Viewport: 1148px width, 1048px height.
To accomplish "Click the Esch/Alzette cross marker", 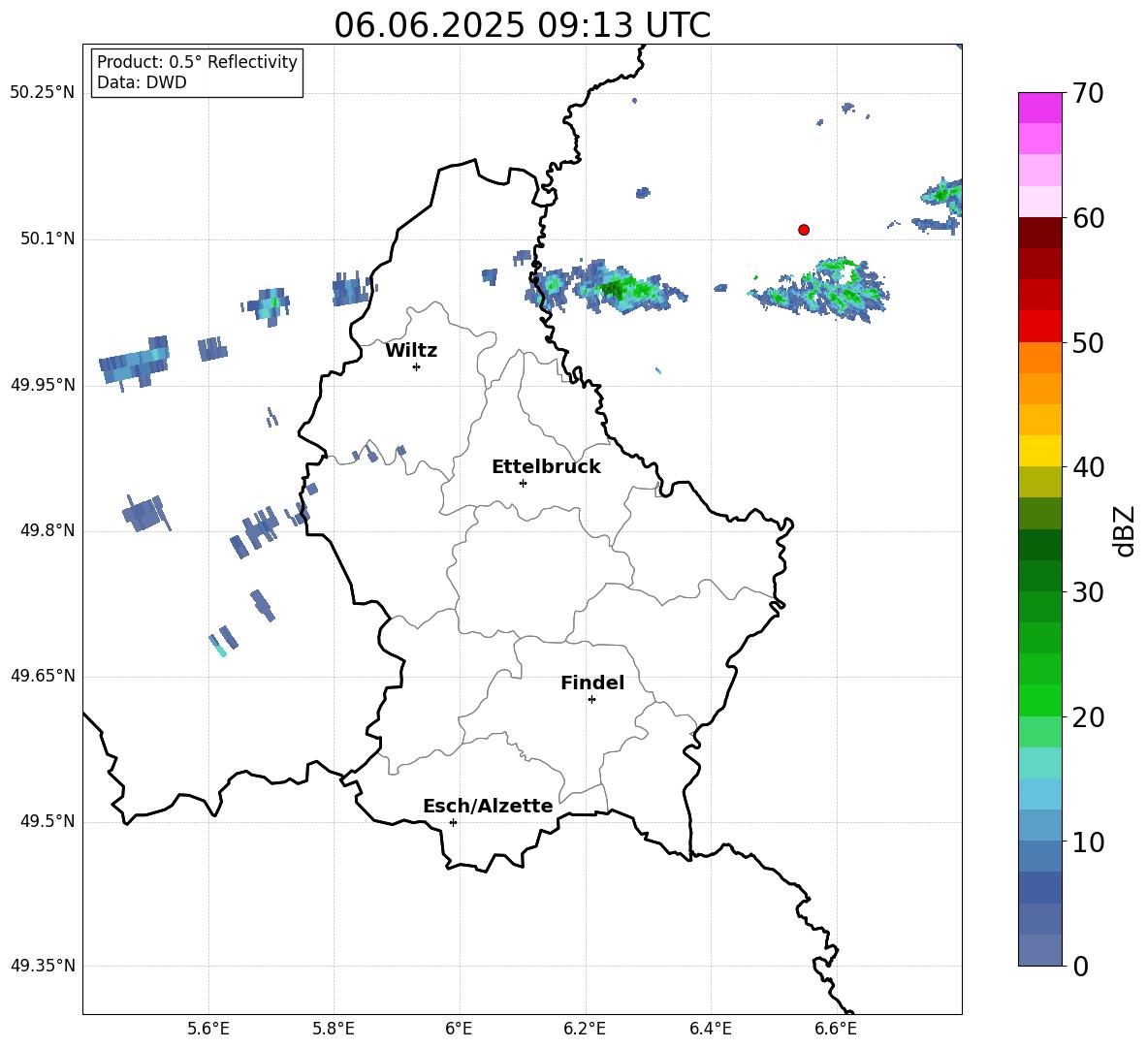I will (453, 822).
